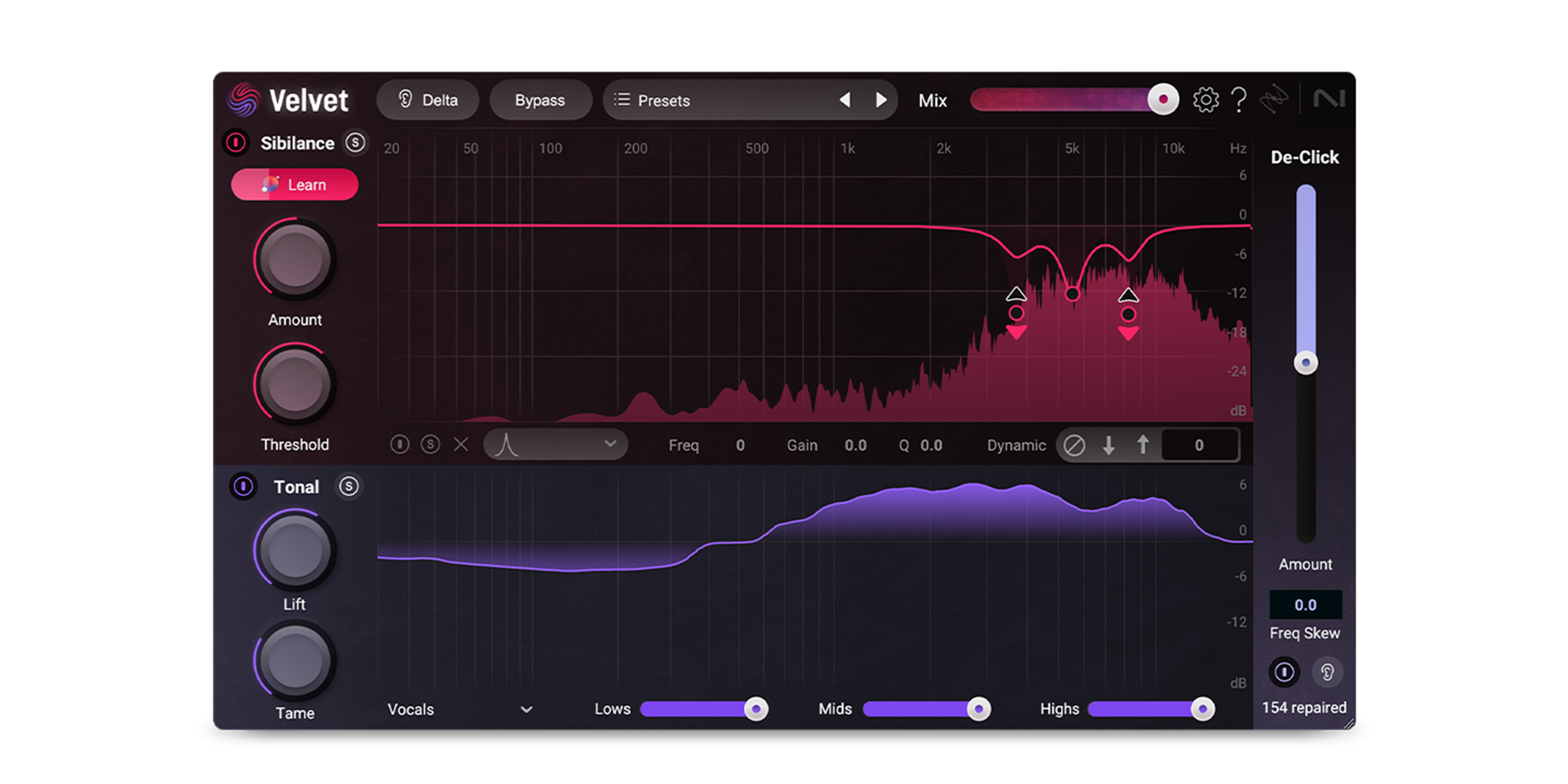
Task: Click the Bypass button
Action: click(541, 100)
